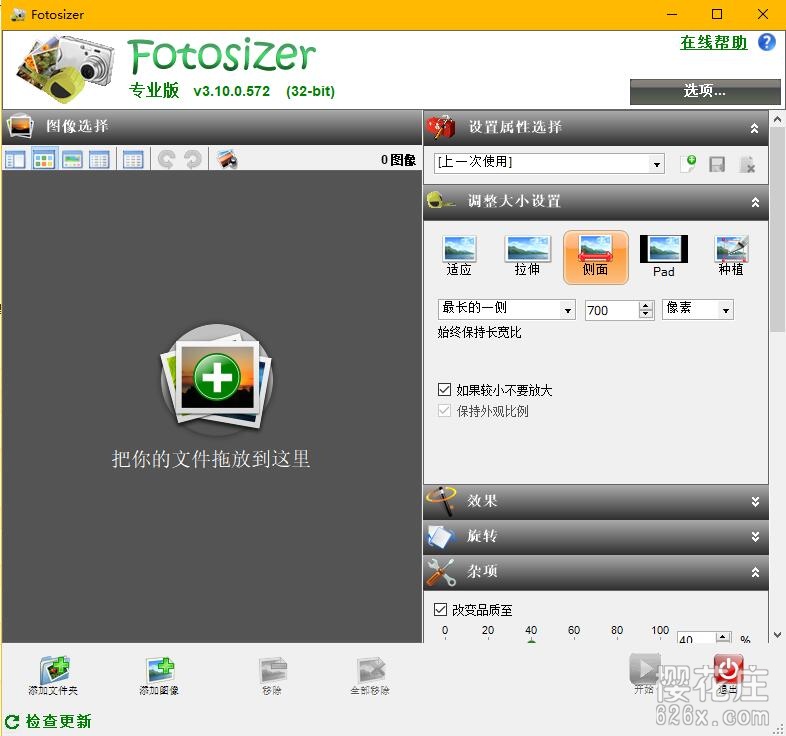Click the 移除 remove icon
Screen dimensions: 786x736
click(273, 670)
